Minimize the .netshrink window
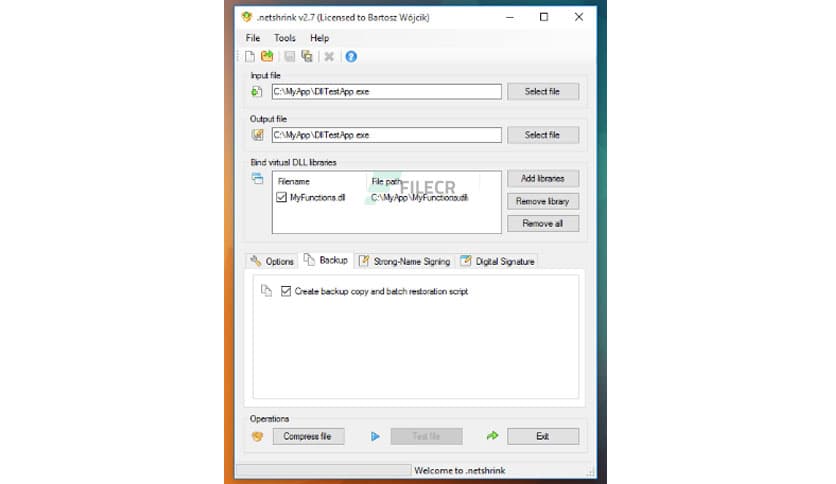Screen dimensions: 836x484 coord(510,17)
